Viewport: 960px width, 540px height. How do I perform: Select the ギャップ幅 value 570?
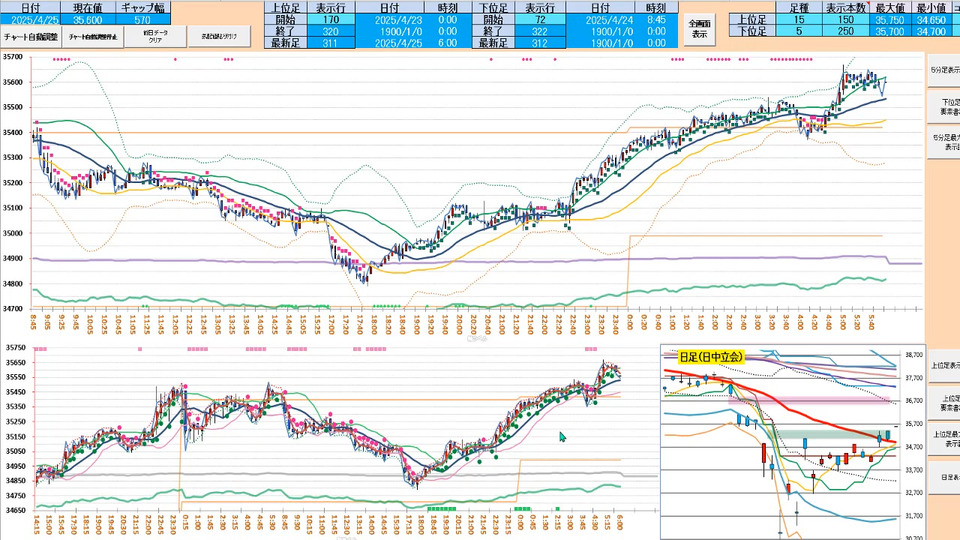pos(142,20)
